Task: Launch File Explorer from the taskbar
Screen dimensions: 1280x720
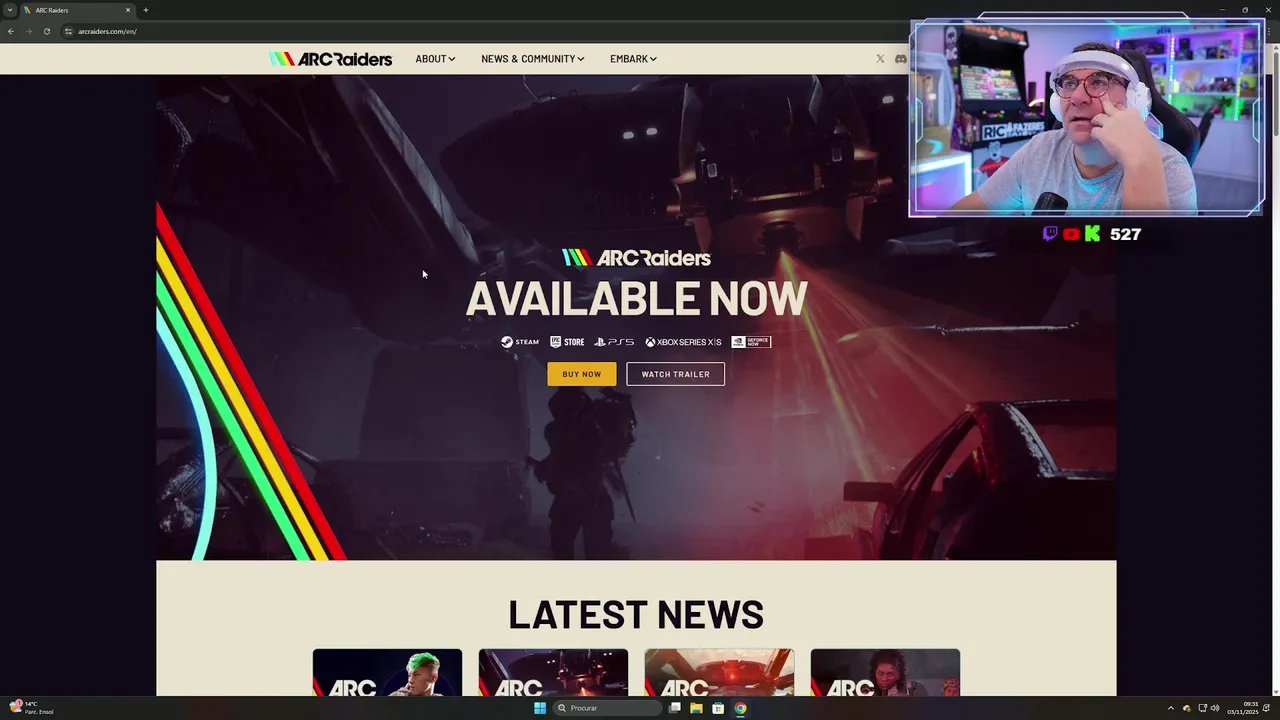Action: click(696, 708)
